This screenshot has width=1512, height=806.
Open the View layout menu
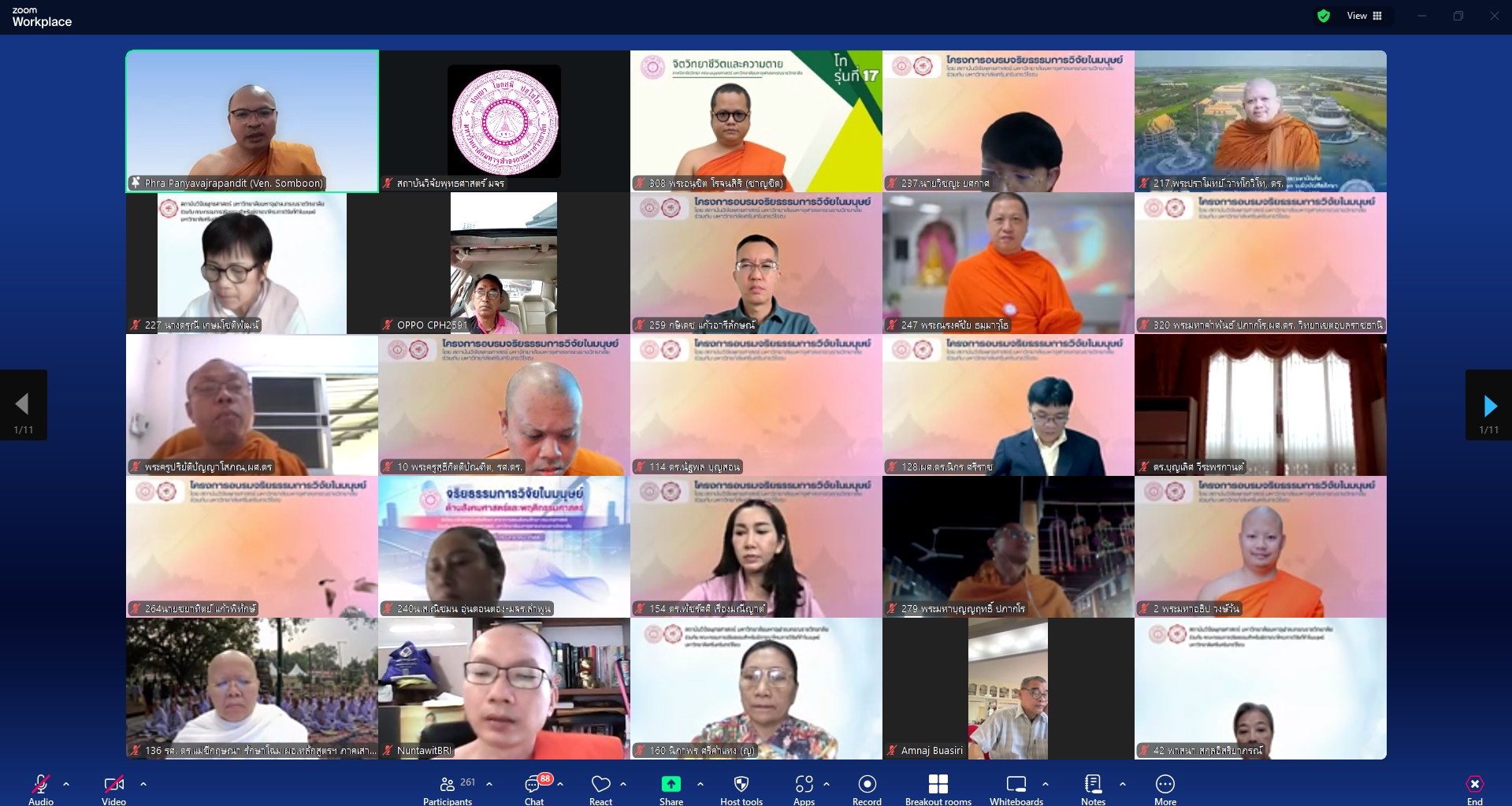tap(1365, 16)
